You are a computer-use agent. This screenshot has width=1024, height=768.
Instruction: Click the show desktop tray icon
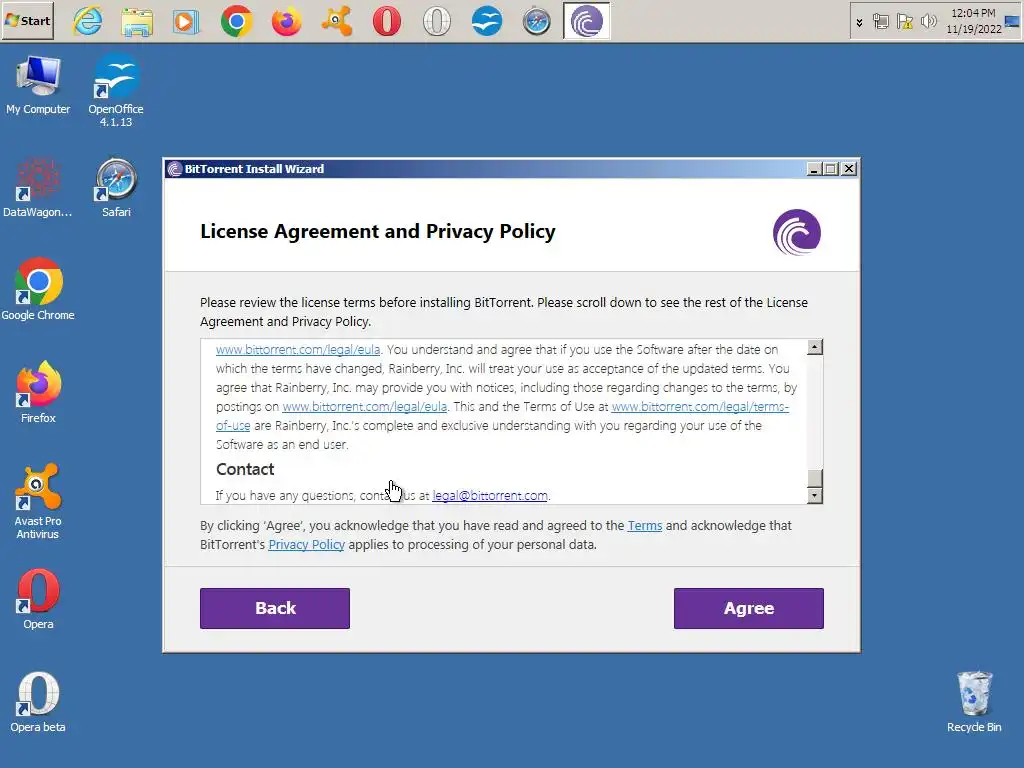(x=1012, y=22)
